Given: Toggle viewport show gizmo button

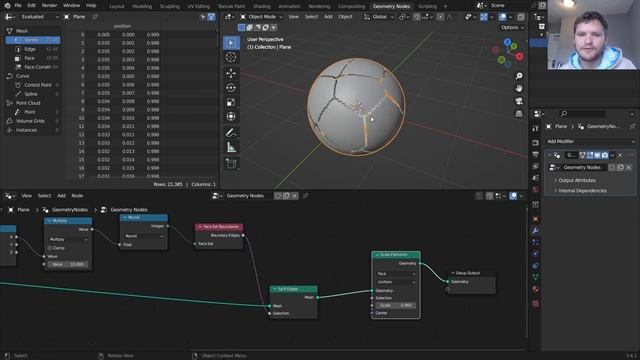Looking at the screenshot, I should [484, 17].
